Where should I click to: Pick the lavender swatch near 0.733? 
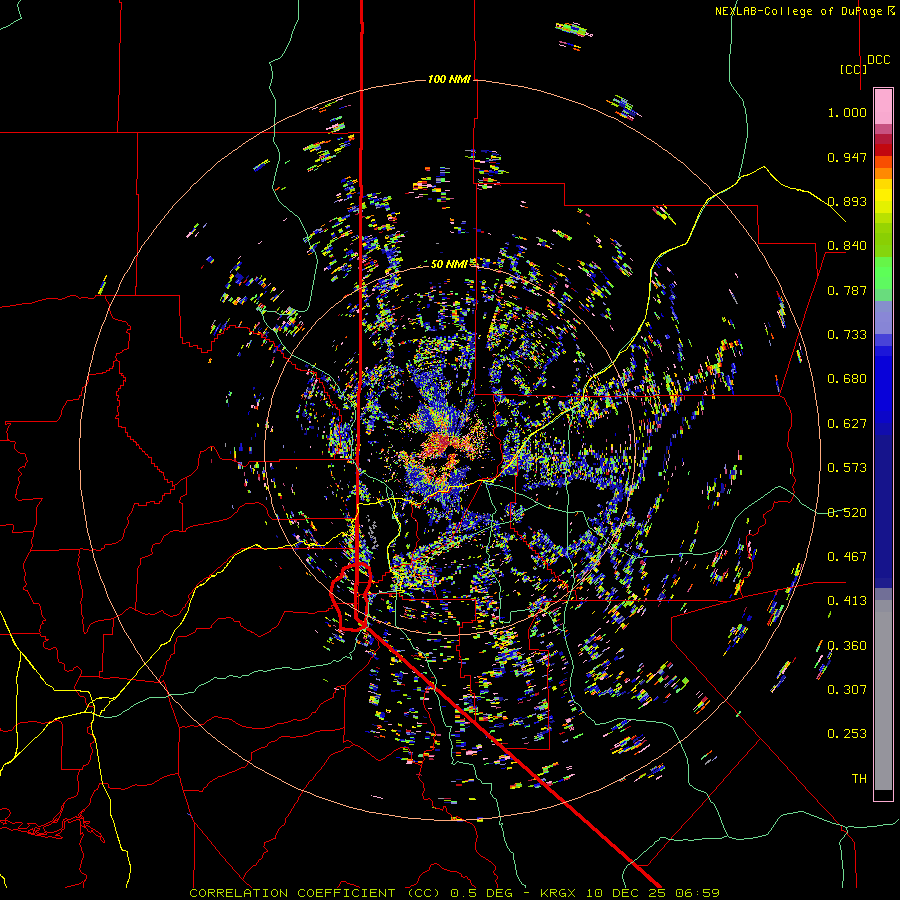pyautogui.click(x=883, y=319)
